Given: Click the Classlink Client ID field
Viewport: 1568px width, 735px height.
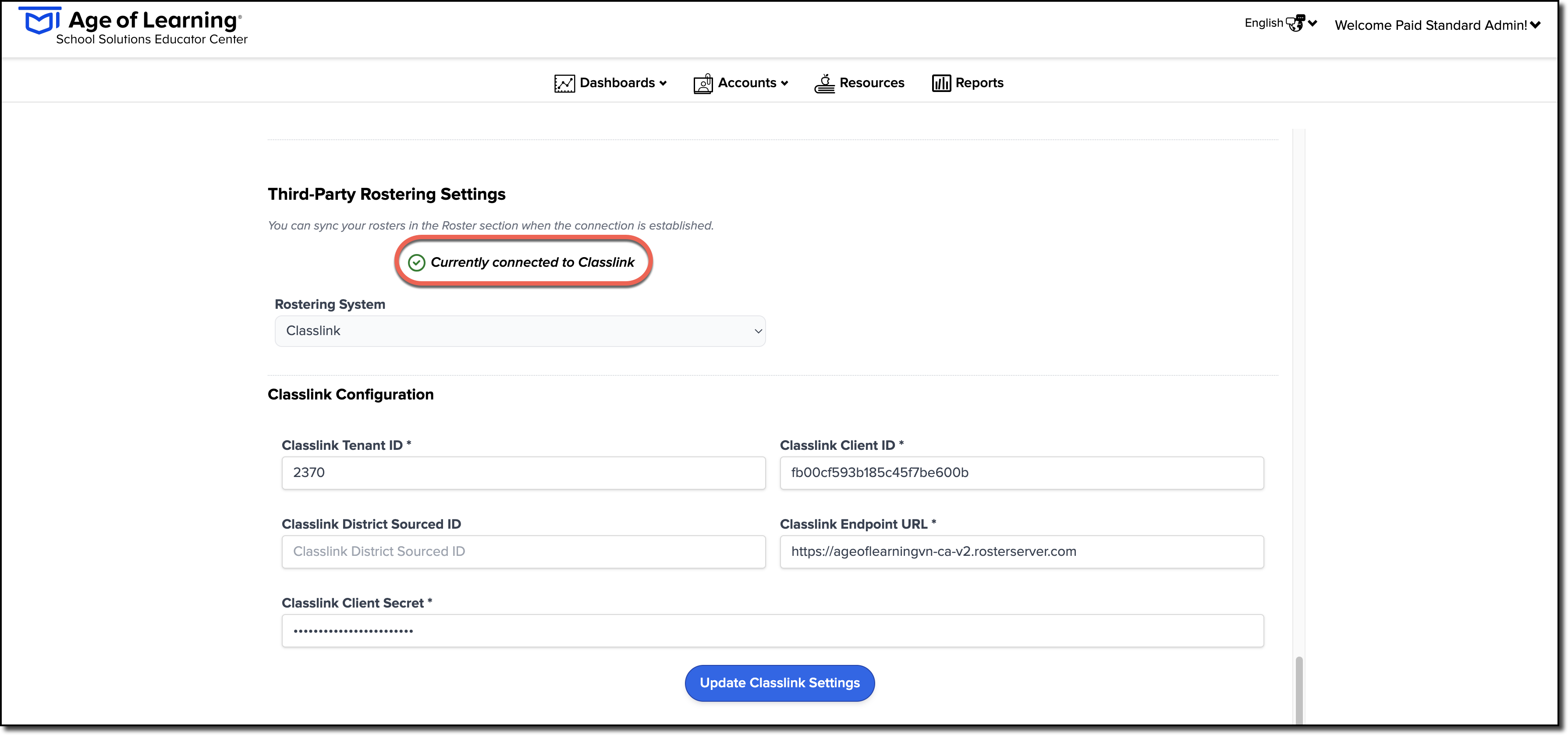Looking at the screenshot, I should click(x=1022, y=473).
